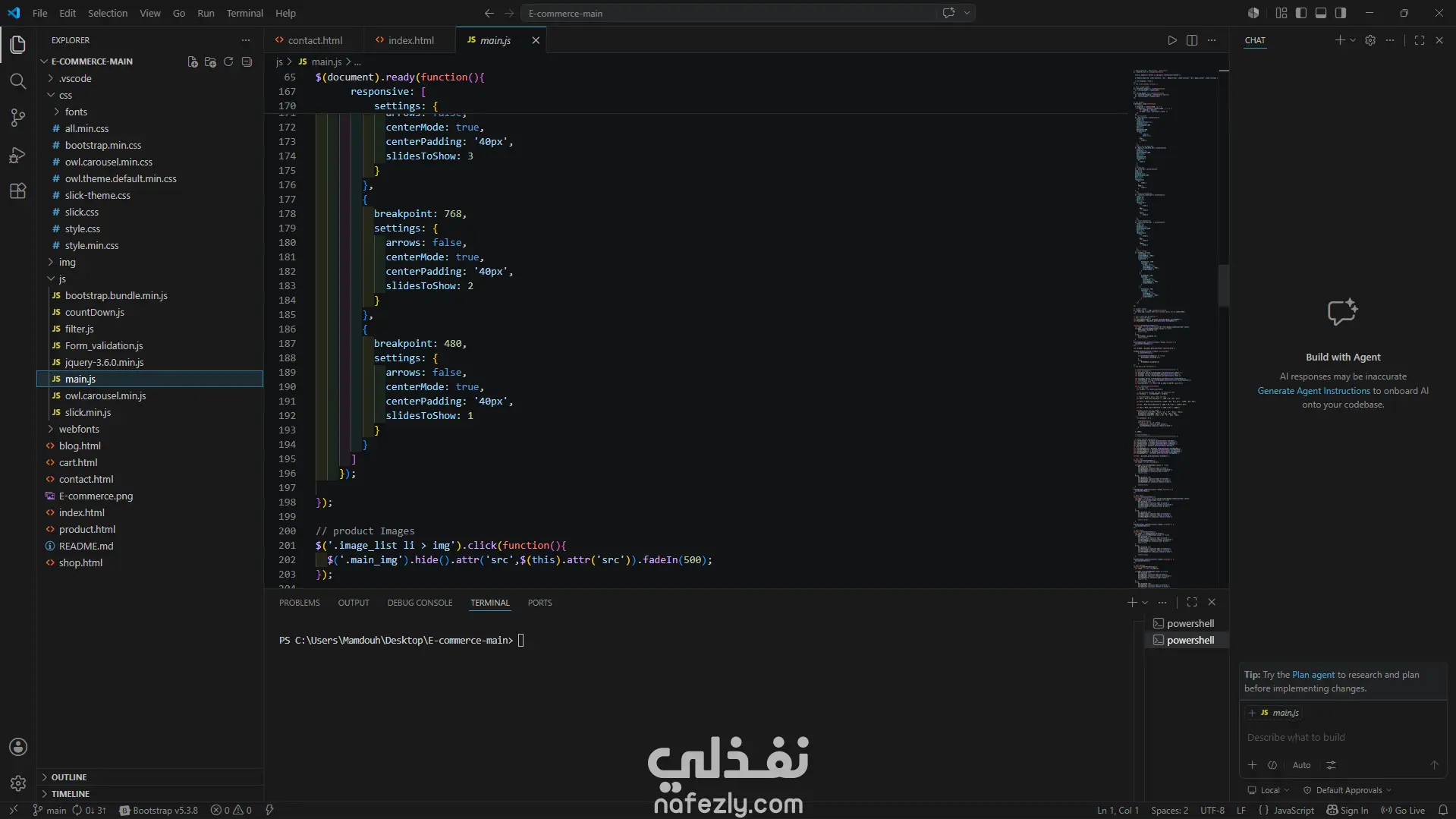The height and width of the screenshot is (819, 1456).
Task: Start a new chat with plus icon
Action: click(x=1340, y=40)
